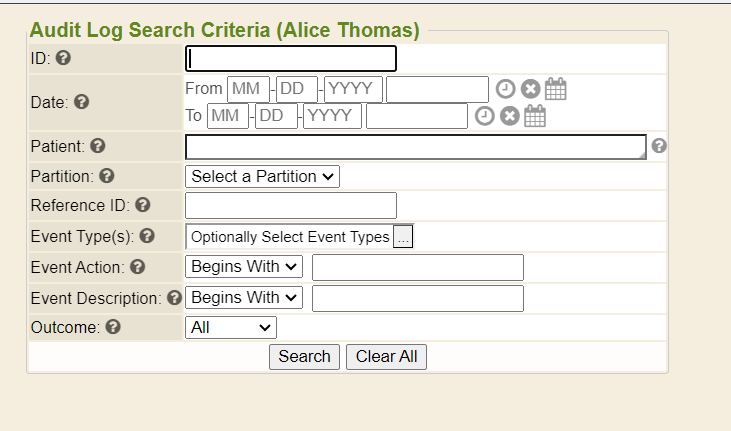731x431 pixels.
Task: Open the Select a Partition dropdown
Action: (262, 176)
